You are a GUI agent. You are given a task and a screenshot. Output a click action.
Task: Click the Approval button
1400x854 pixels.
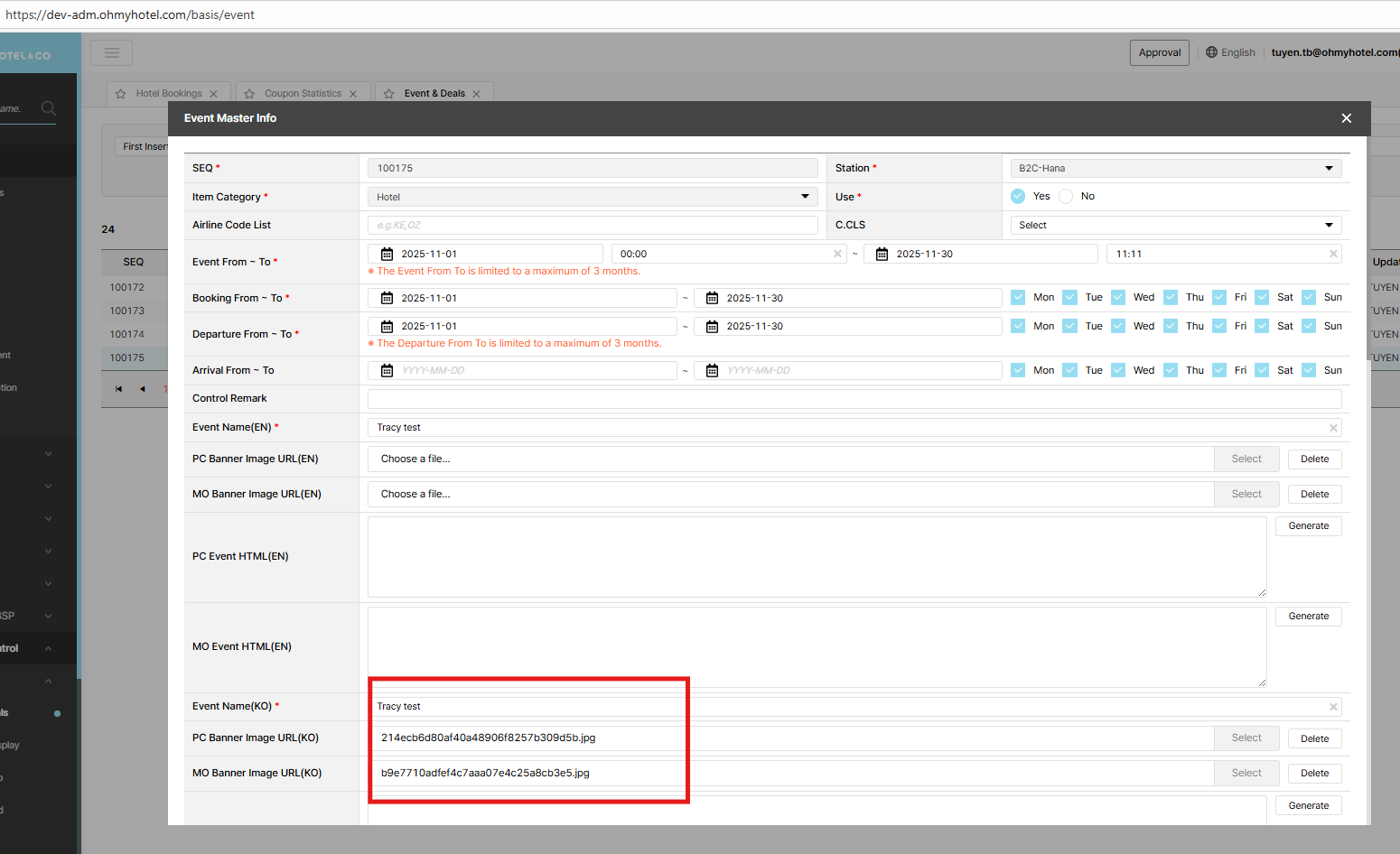pos(1160,52)
